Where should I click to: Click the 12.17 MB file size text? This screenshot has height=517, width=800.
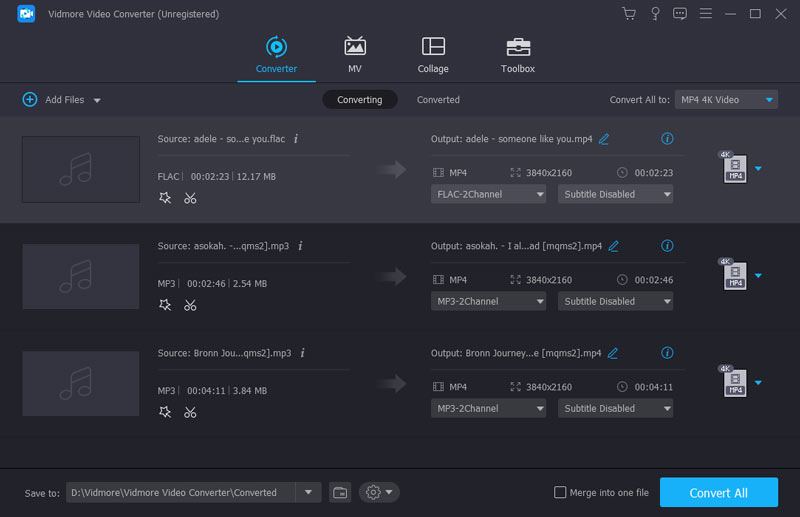click(256, 177)
